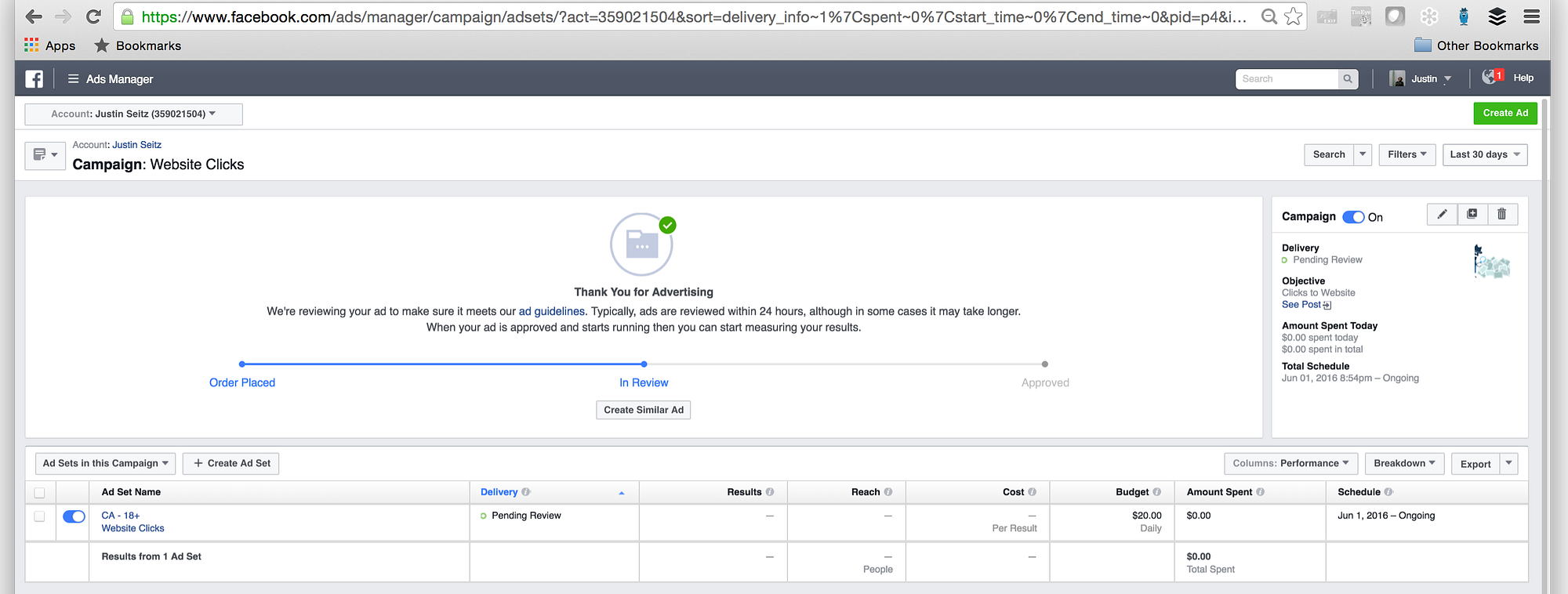Open the EXIF viewer extension icon
This screenshot has width=1568, height=594.
(x=1327, y=16)
